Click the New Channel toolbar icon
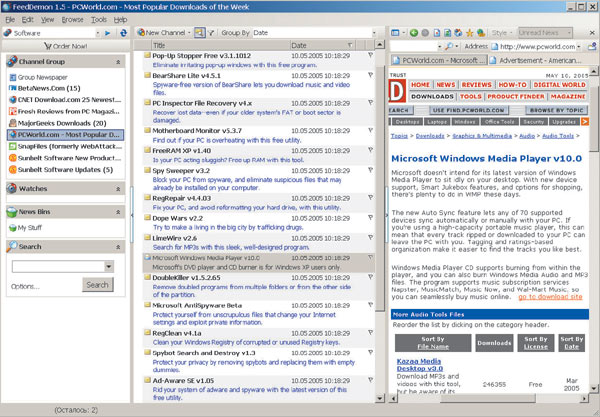600x417 pixels. click(x=166, y=33)
